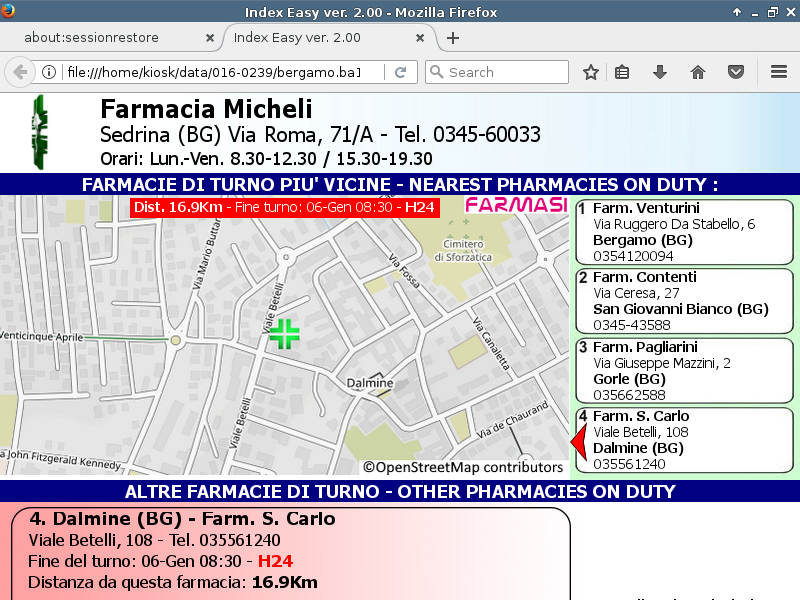Reload the current page
This screenshot has width=800, height=600.
coord(400,72)
